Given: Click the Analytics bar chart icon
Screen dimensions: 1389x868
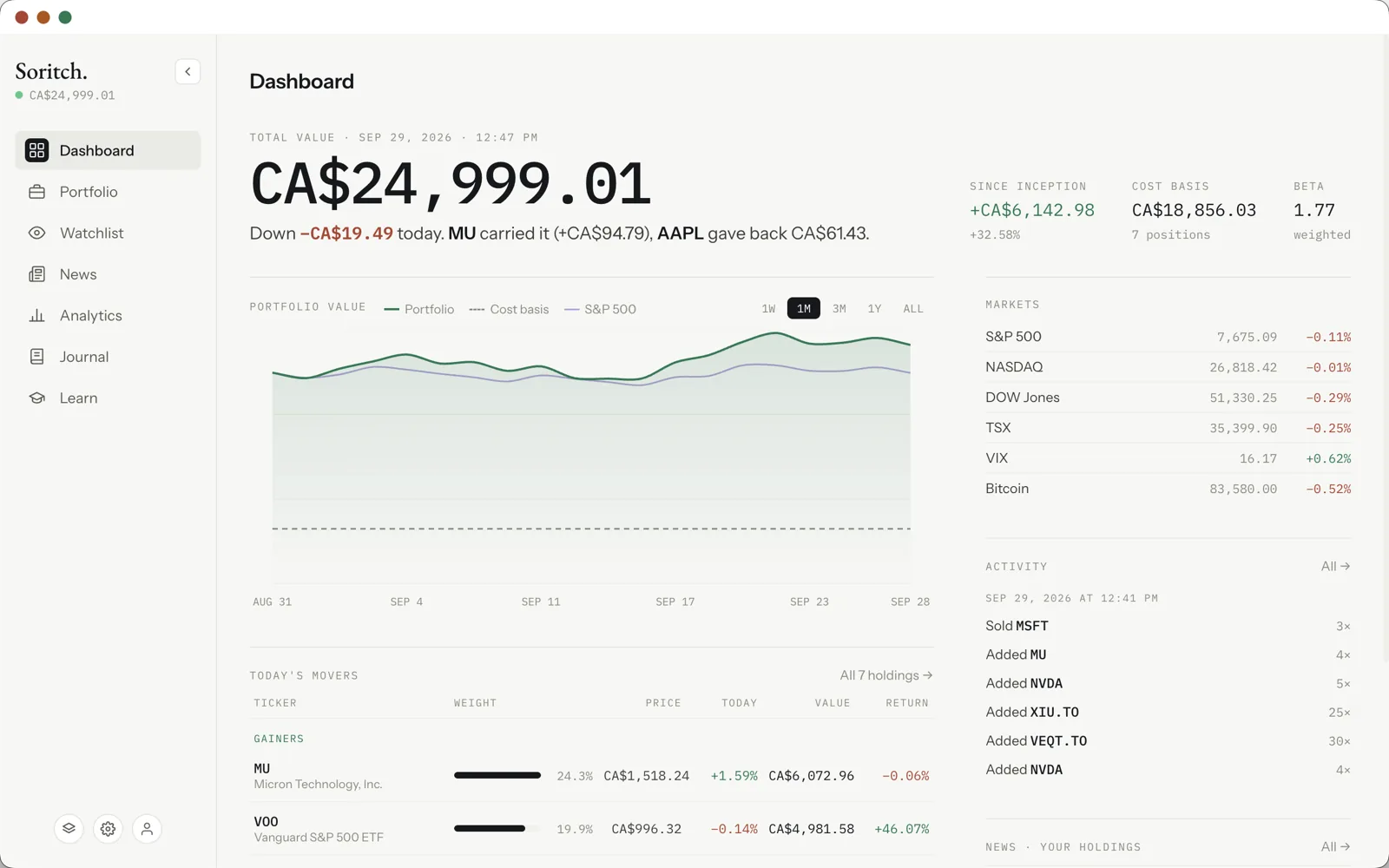Looking at the screenshot, I should point(36,315).
